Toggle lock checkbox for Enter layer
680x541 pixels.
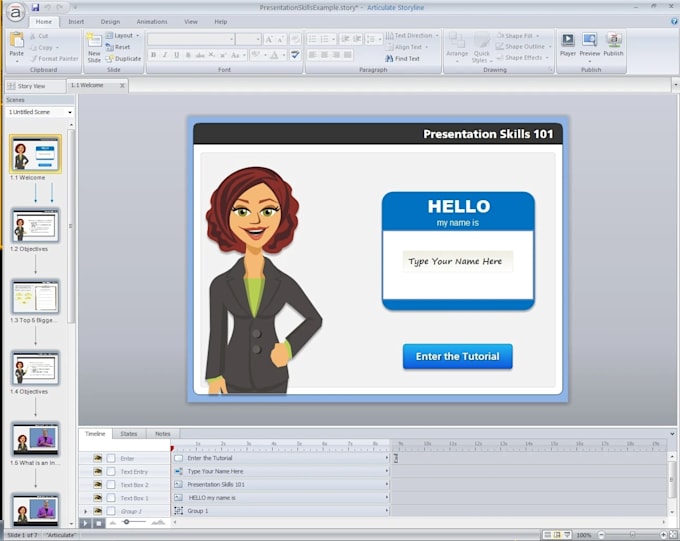click(x=111, y=458)
